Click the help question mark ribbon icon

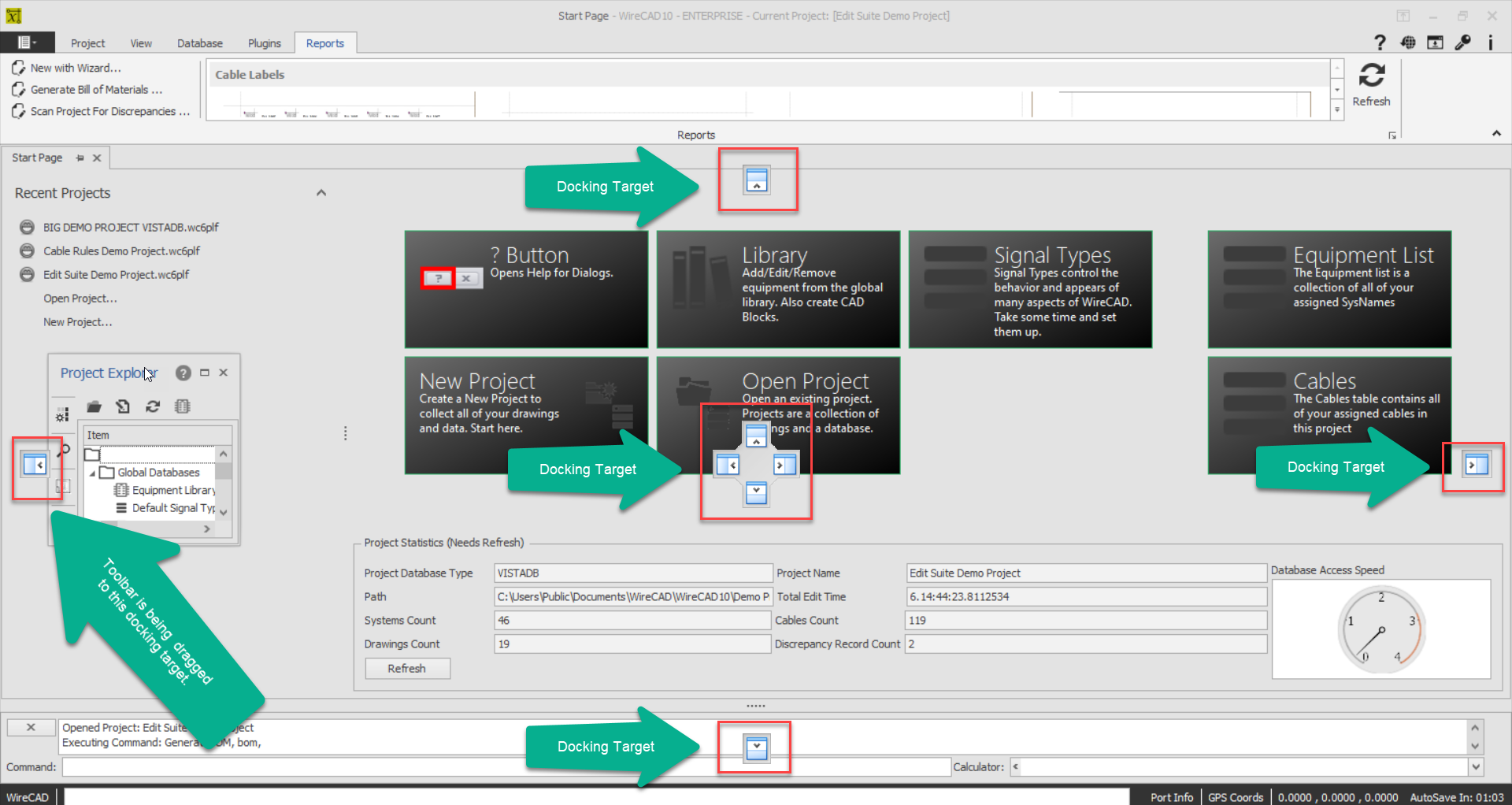tap(1379, 43)
